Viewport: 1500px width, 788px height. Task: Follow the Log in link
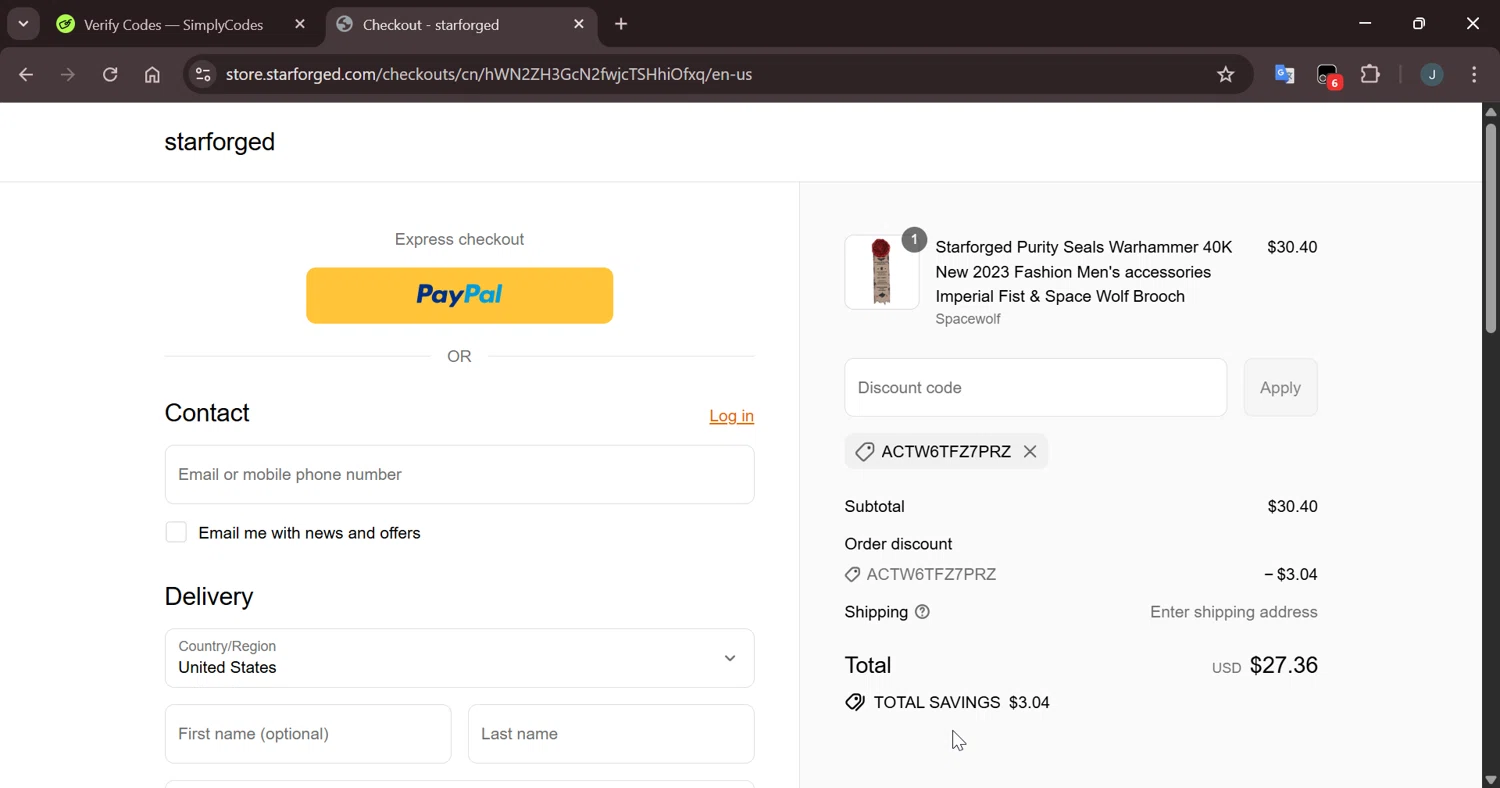tap(732, 416)
